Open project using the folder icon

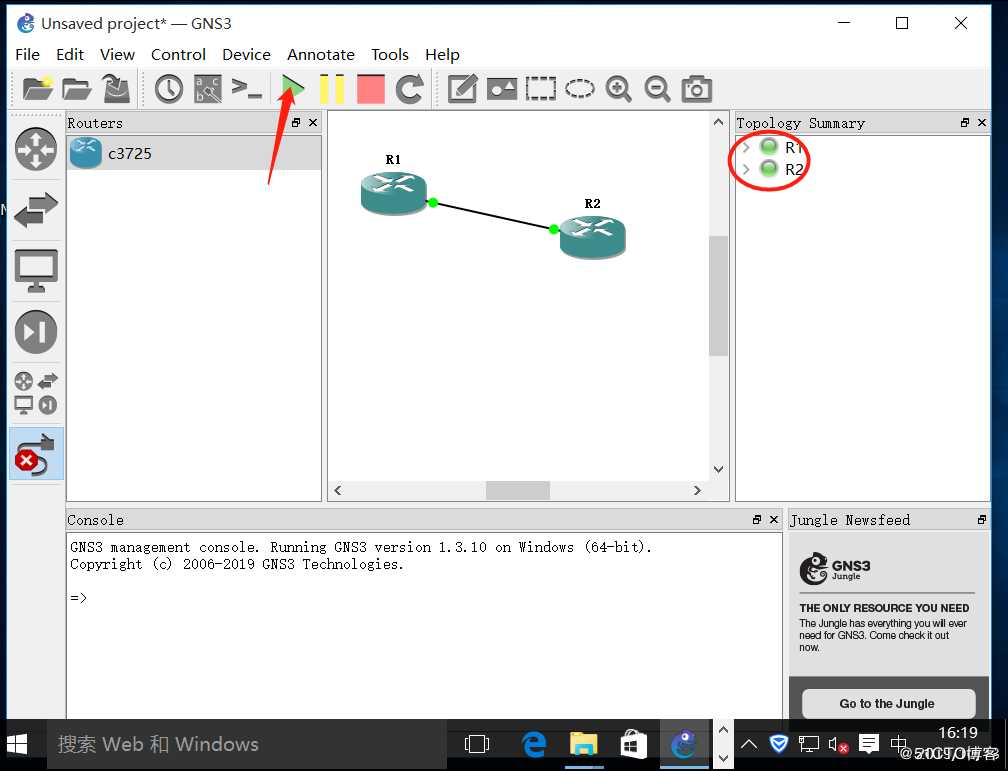coord(76,89)
